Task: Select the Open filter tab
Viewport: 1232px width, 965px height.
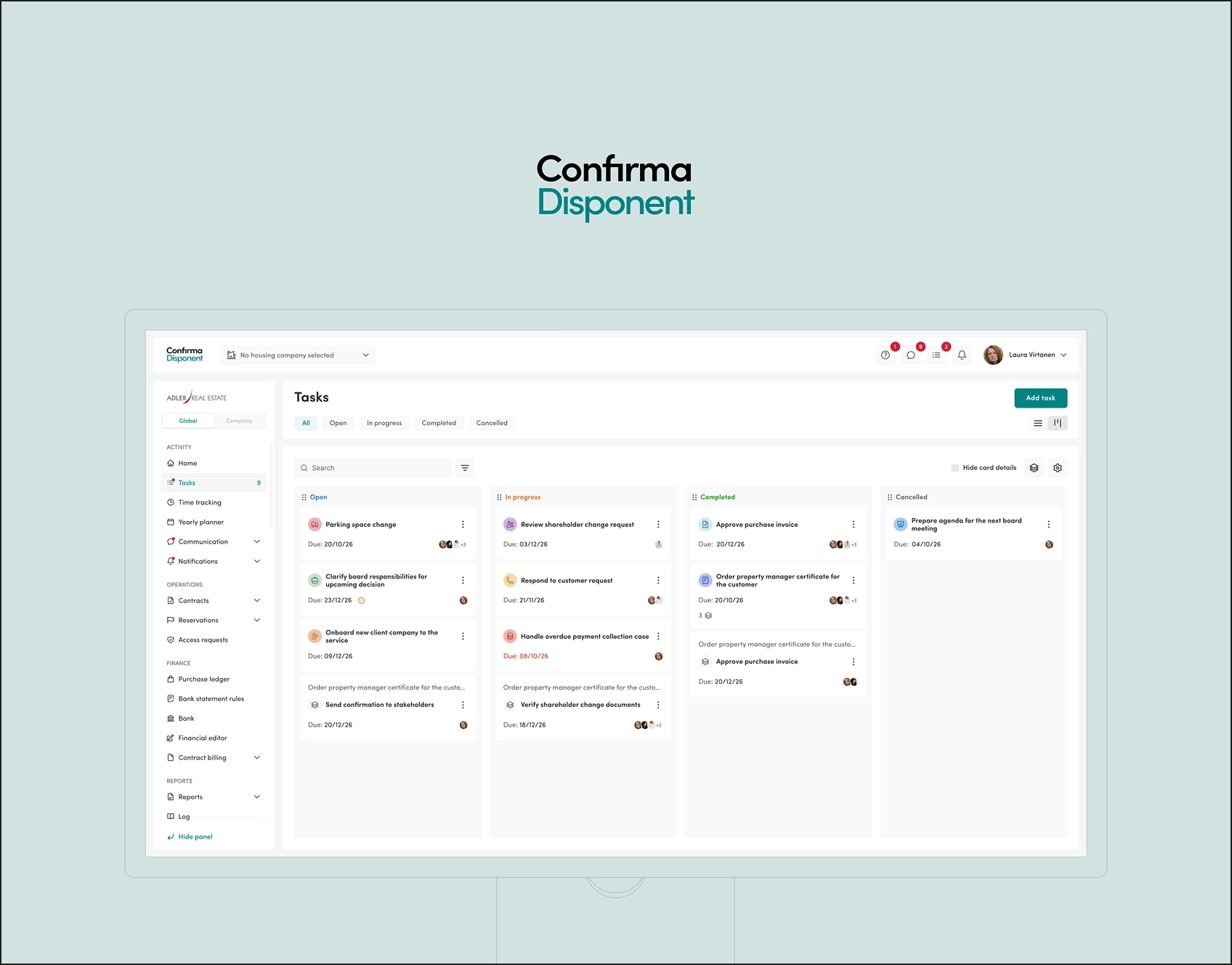Action: coord(338,423)
